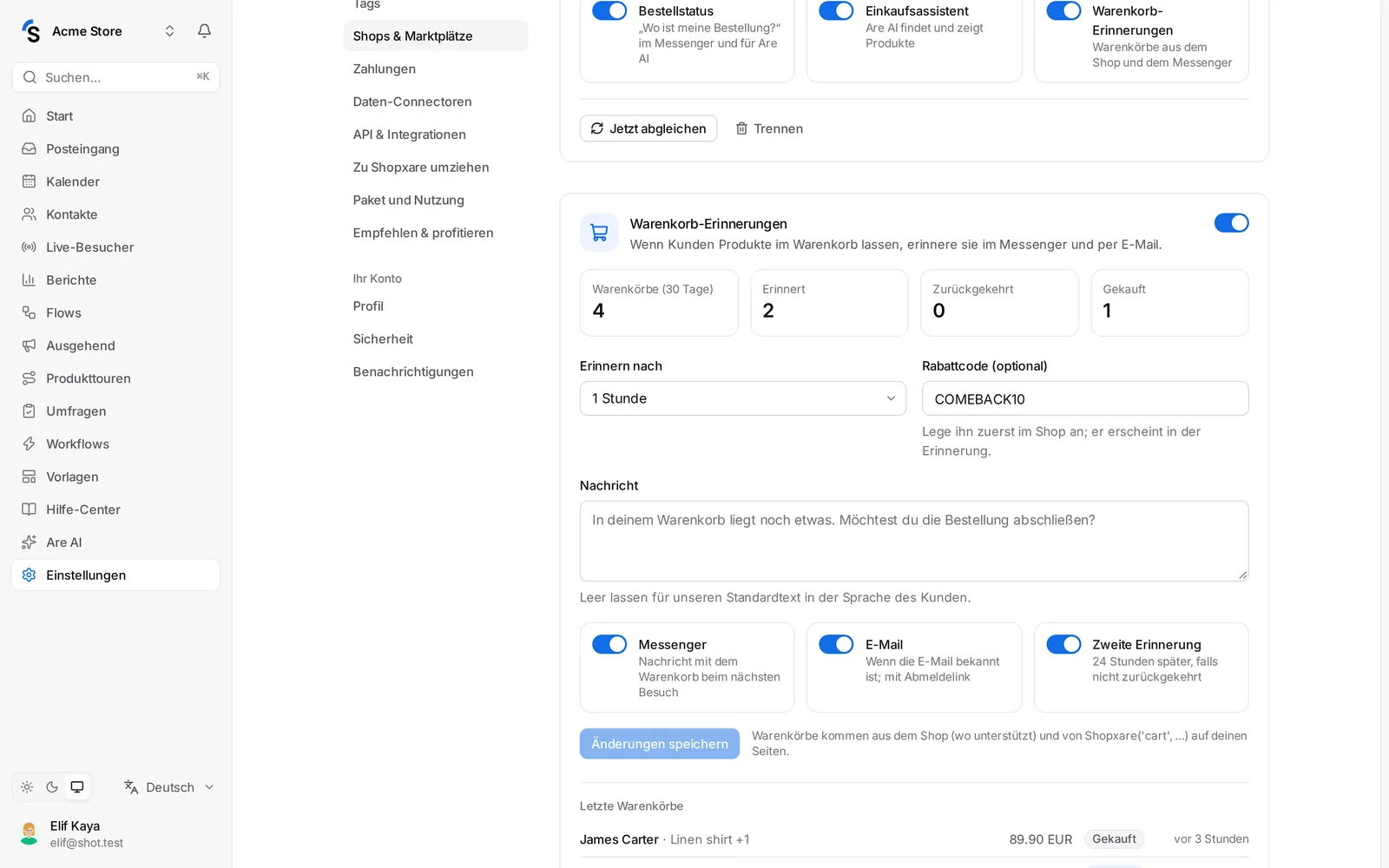Click the Suchen search field
This screenshot has height=868, width=1389.
pos(115,77)
